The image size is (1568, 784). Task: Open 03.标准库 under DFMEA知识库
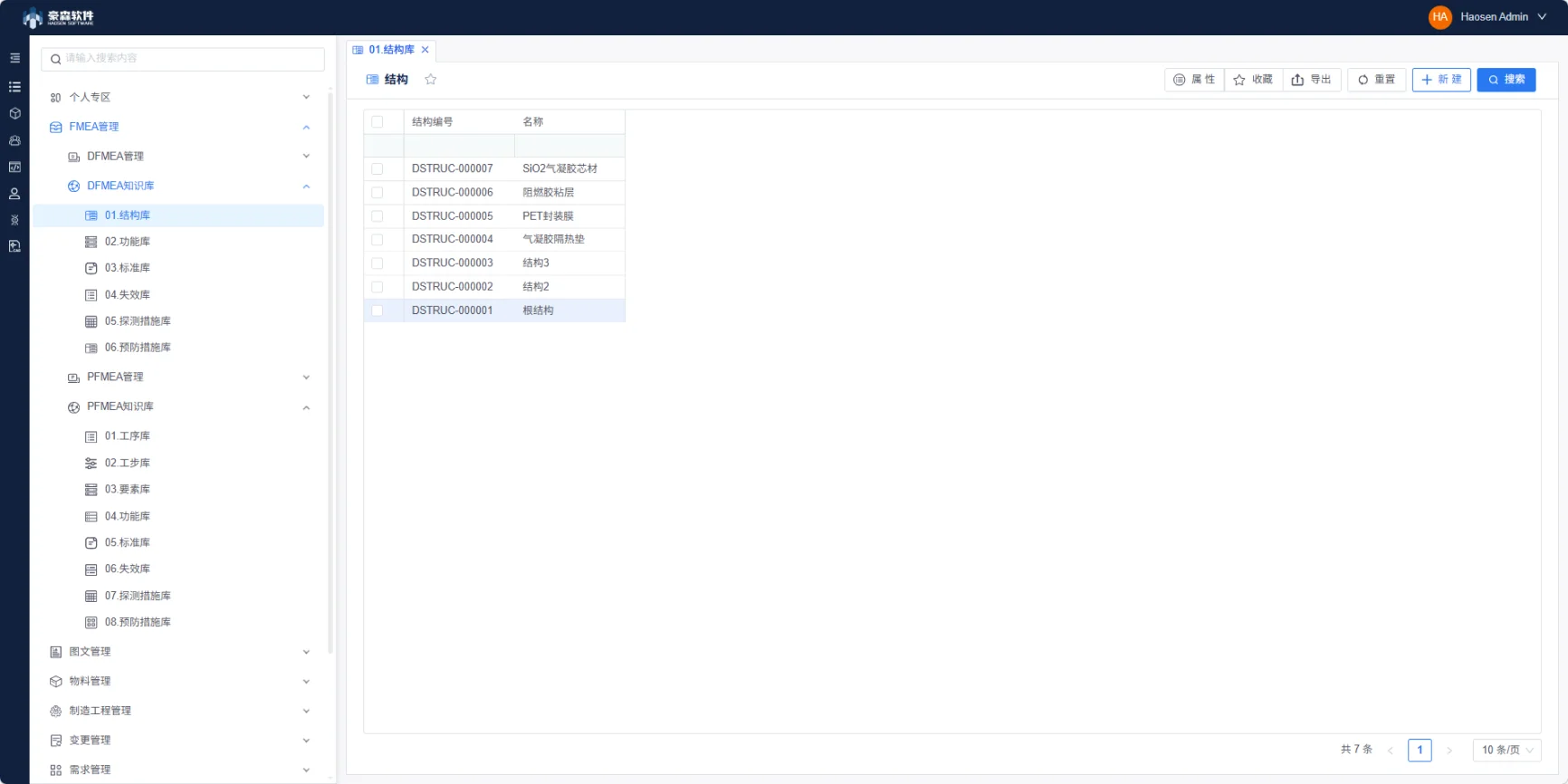point(178,268)
